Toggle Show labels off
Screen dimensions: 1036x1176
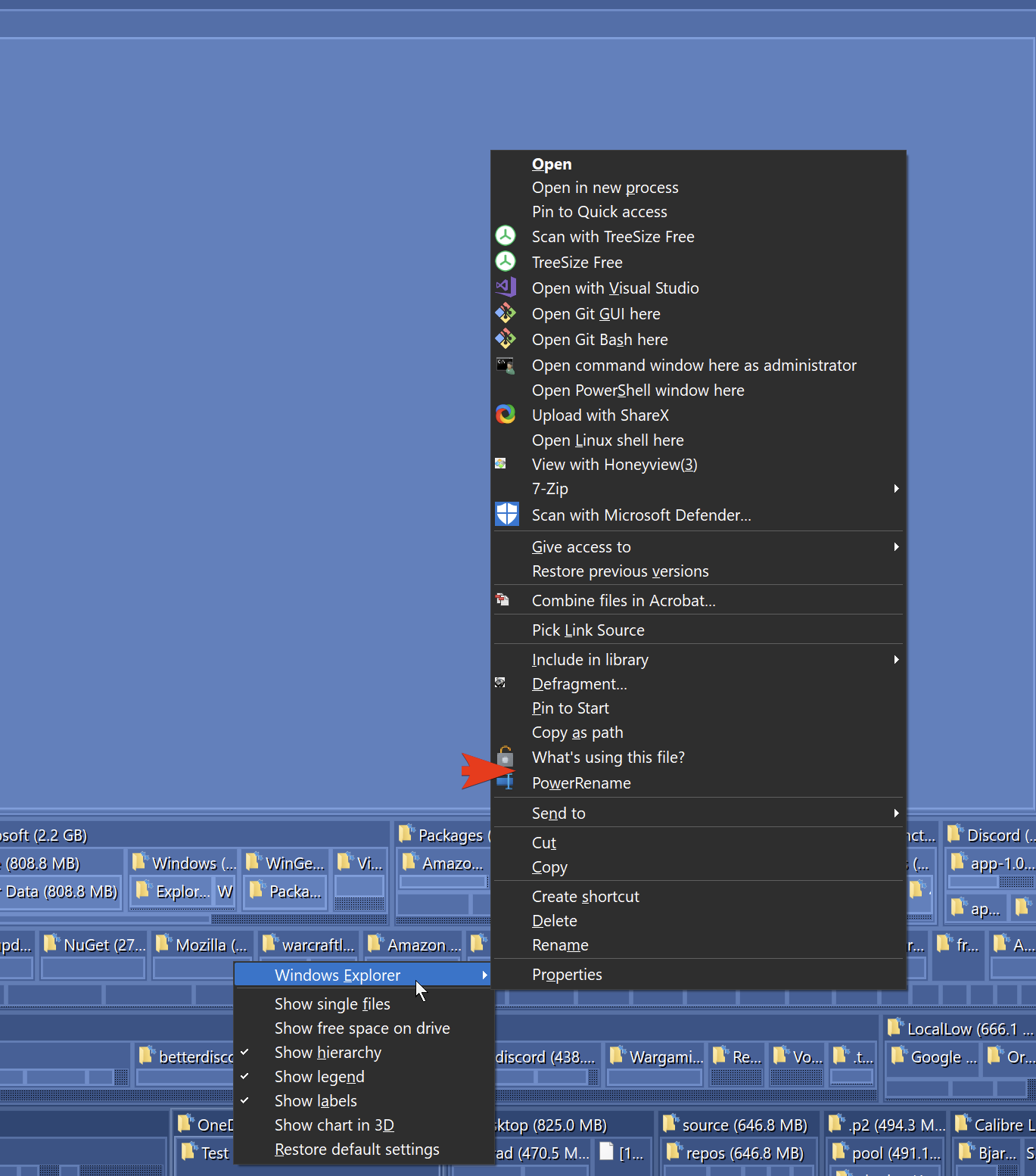tap(316, 1100)
